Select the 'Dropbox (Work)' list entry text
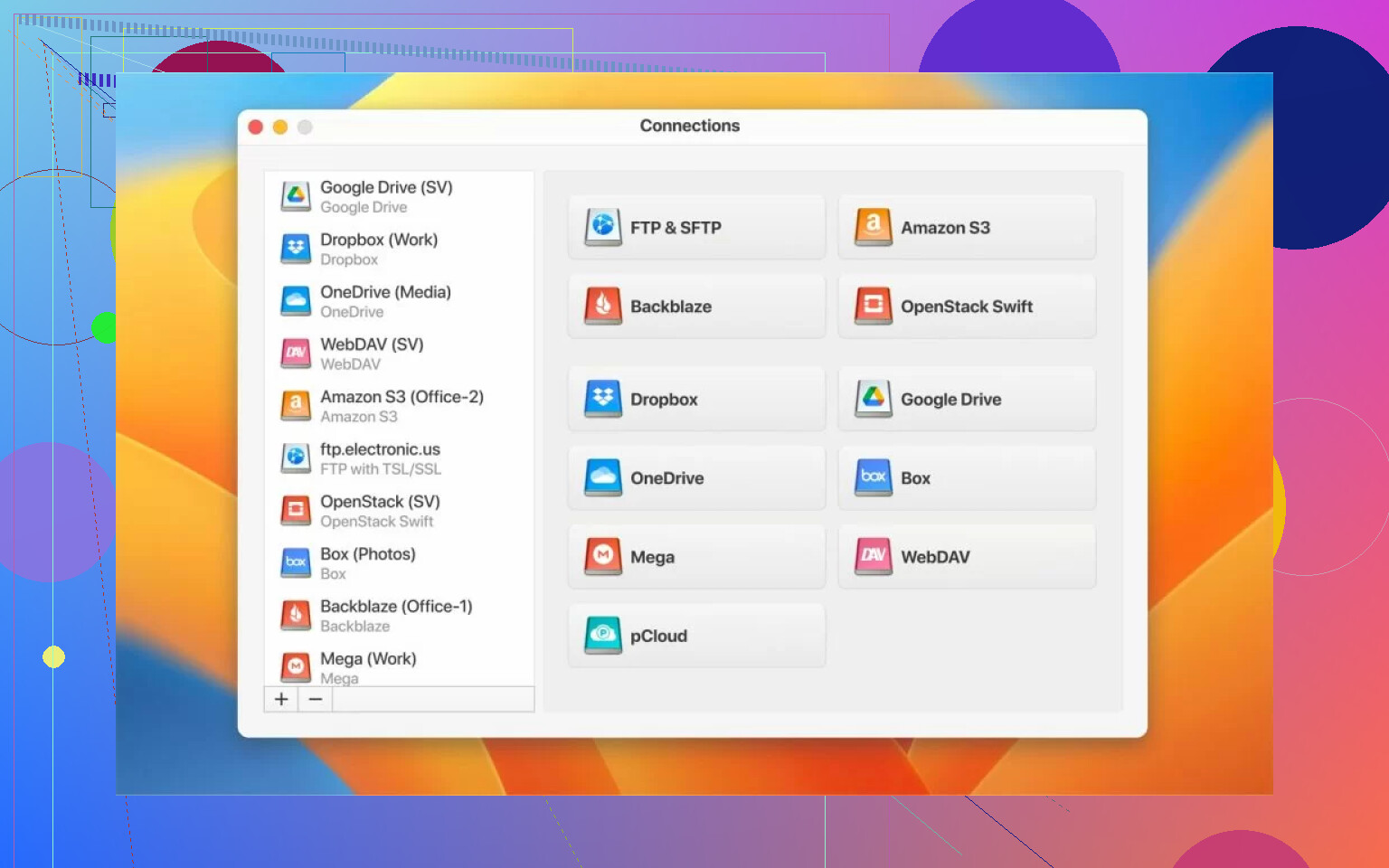 pyautogui.click(x=379, y=240)
